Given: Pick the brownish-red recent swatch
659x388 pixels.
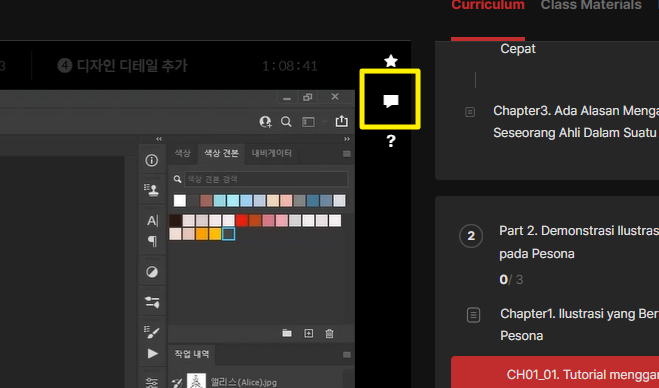Looking at the screenshot, I should click(206, 201).
